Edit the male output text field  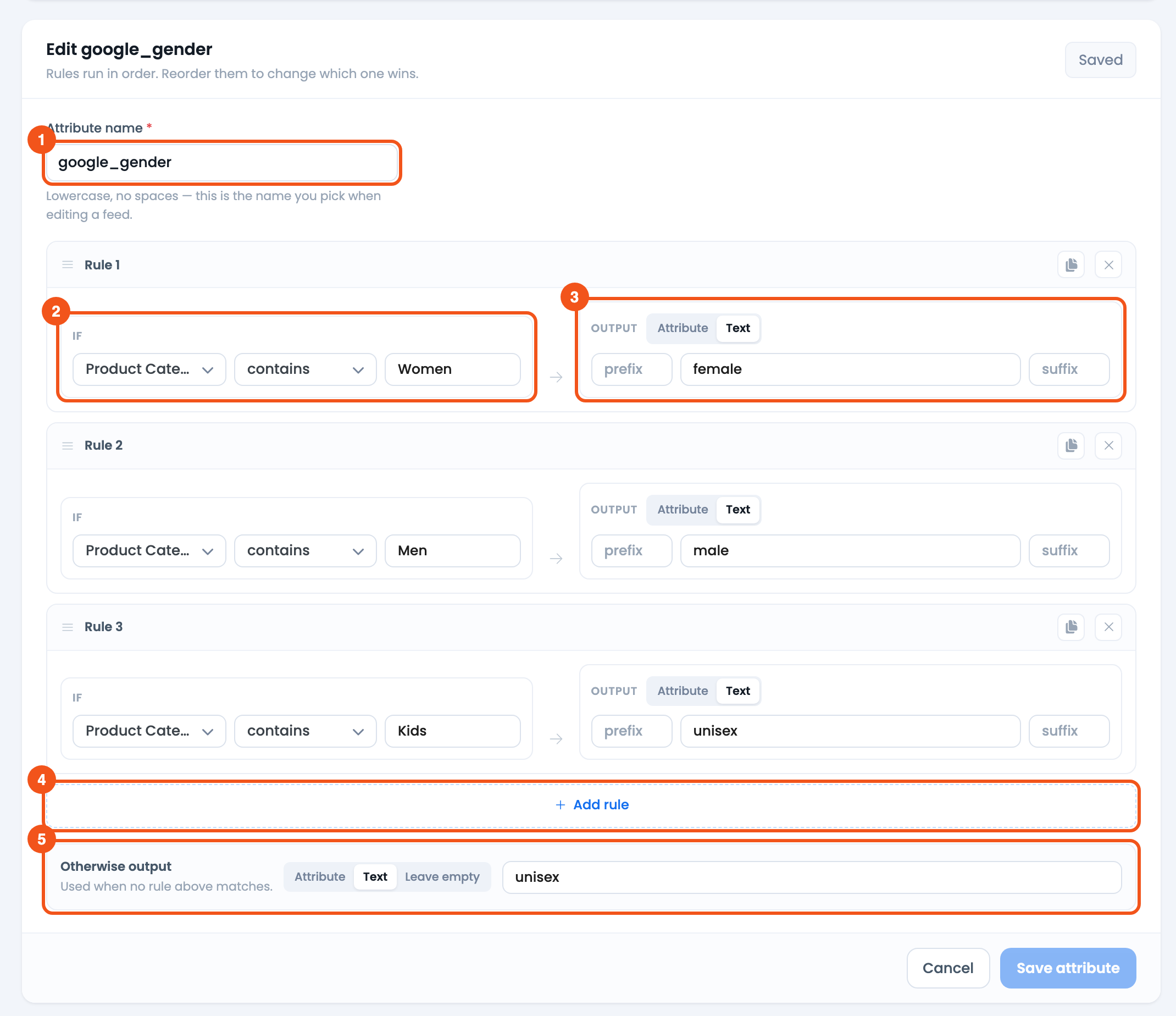point(850,551)
